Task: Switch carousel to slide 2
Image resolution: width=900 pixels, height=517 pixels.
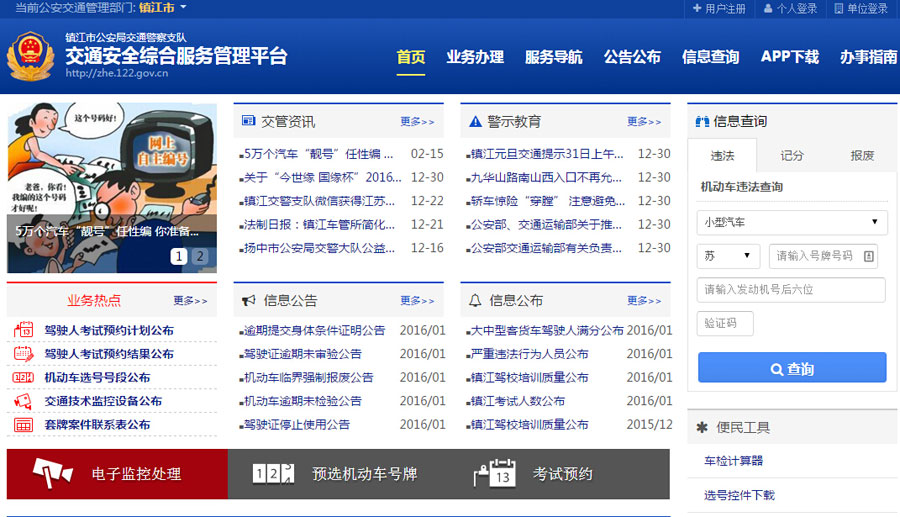Action: pos(199,257)
